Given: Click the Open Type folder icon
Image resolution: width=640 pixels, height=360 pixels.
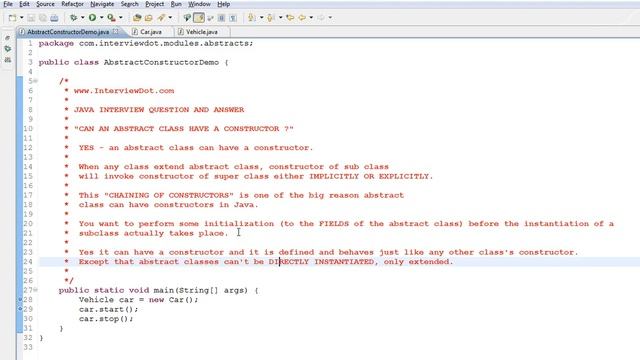Looking at the screenshot, I should tap(149, 18).
